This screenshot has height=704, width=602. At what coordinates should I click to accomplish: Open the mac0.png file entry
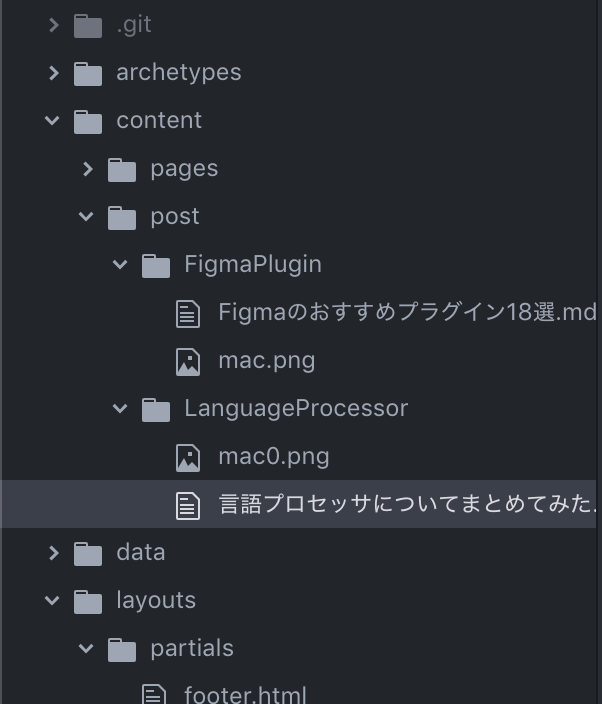point(274,457)
